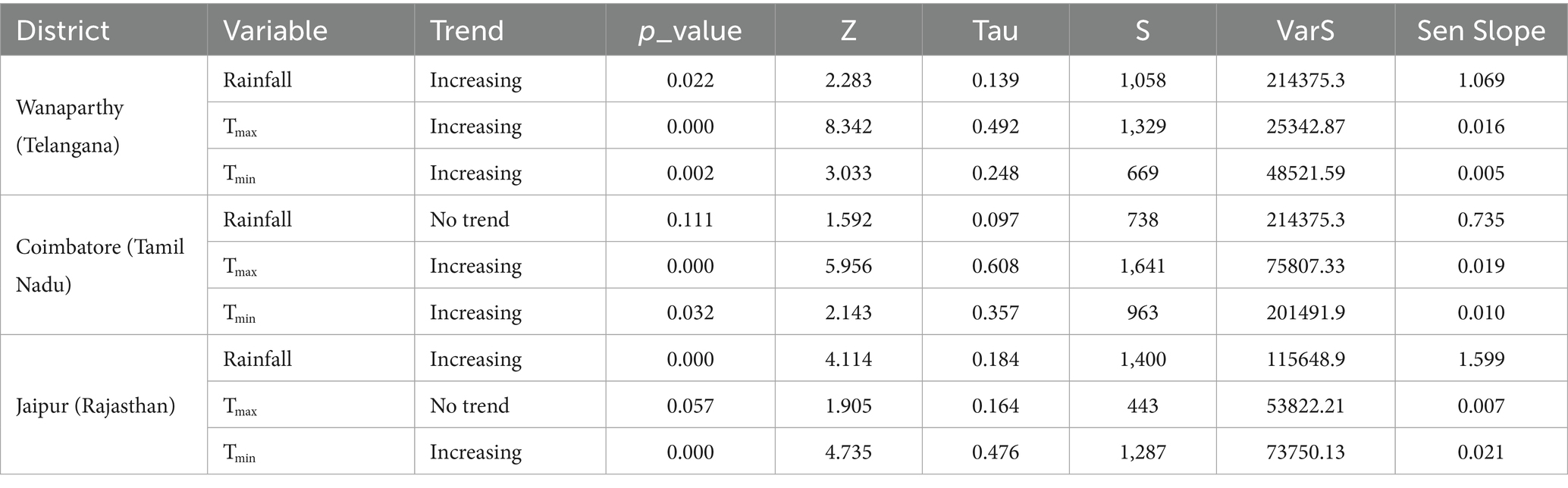Click the p-value 0.111 cell
Viewport: 1568px width, 488px height.
pyautogui.click(x=690, y=220)
